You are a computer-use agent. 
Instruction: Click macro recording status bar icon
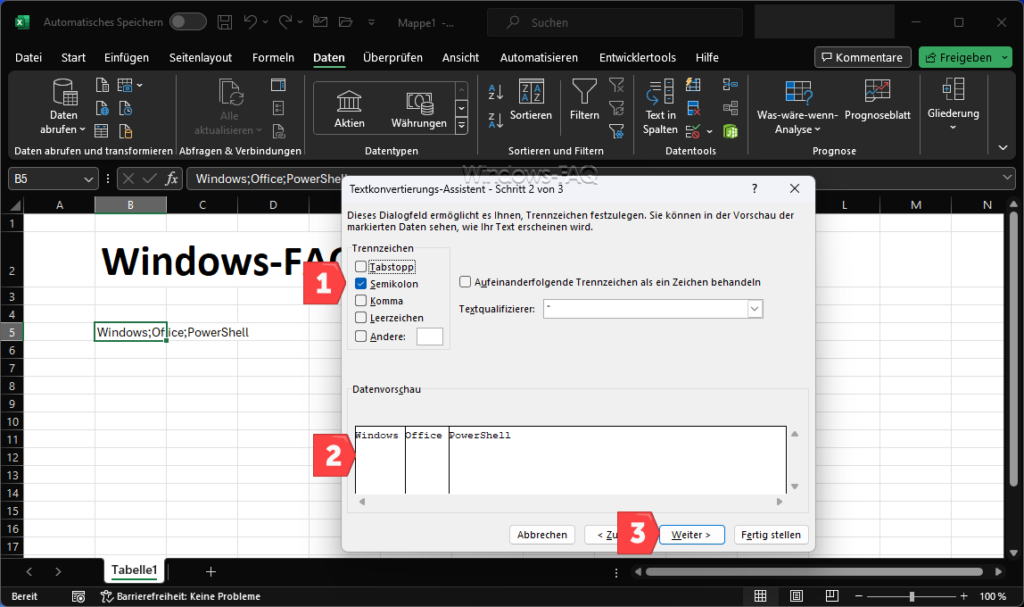[x=78, y=597]
